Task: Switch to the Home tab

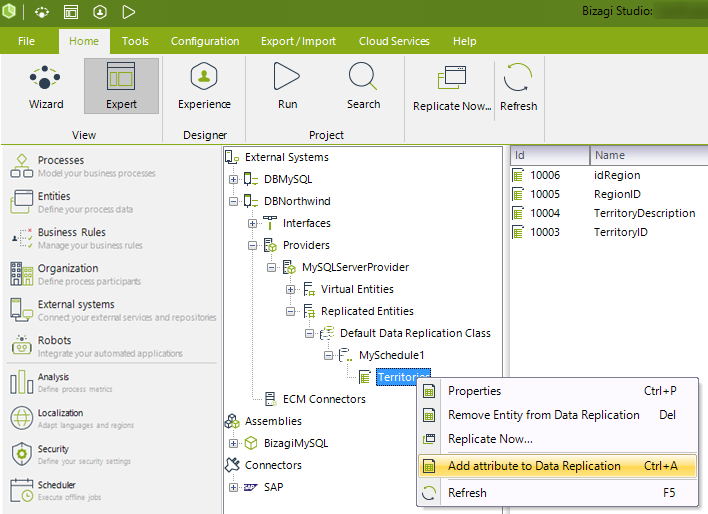Action: coord(84,41)
